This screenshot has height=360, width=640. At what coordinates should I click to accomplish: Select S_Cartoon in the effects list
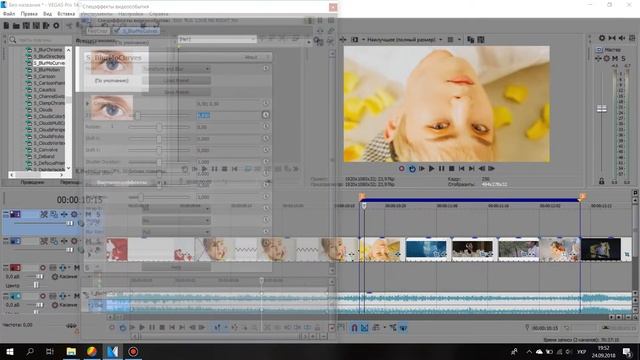pos(44,76)
